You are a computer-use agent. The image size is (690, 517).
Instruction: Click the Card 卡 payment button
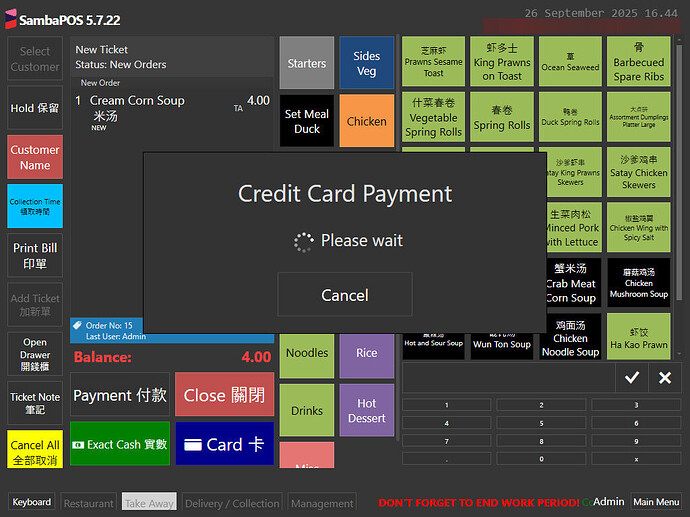pyautogui.click(x=224, y=444)
